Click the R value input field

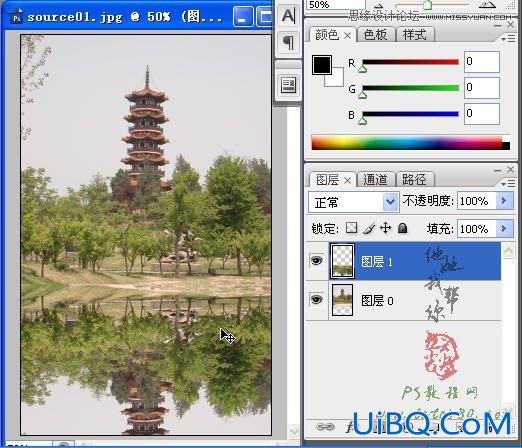482,62
